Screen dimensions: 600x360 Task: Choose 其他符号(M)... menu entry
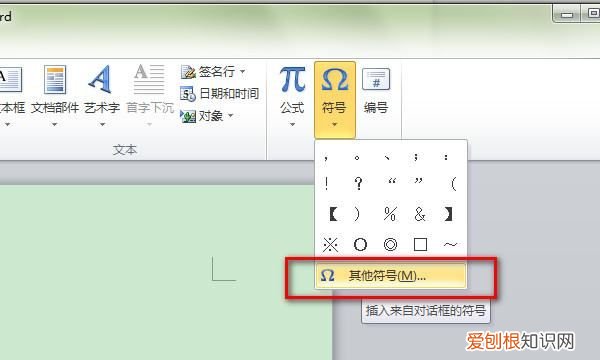pyautogui.click(x=390, y=275)
